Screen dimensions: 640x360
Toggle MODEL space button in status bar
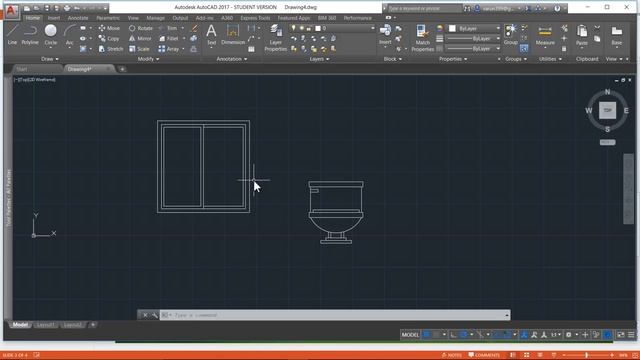click(x=410, y=335)
